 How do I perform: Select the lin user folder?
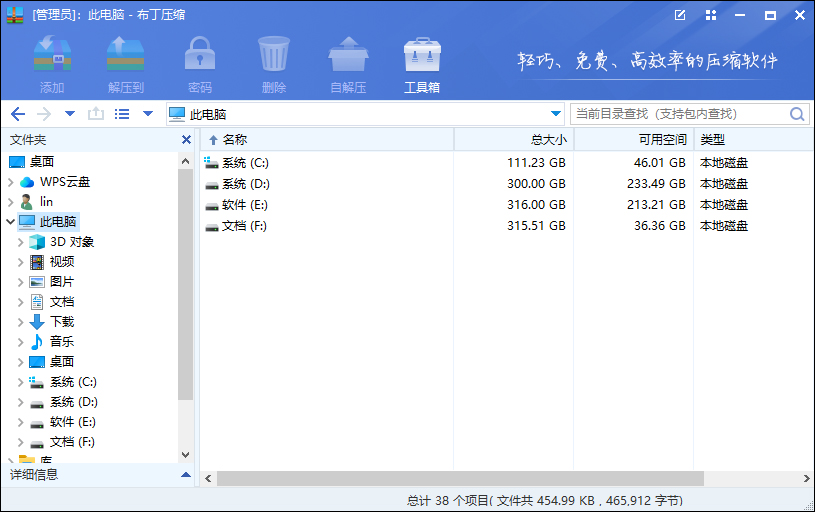coord(36,202)
